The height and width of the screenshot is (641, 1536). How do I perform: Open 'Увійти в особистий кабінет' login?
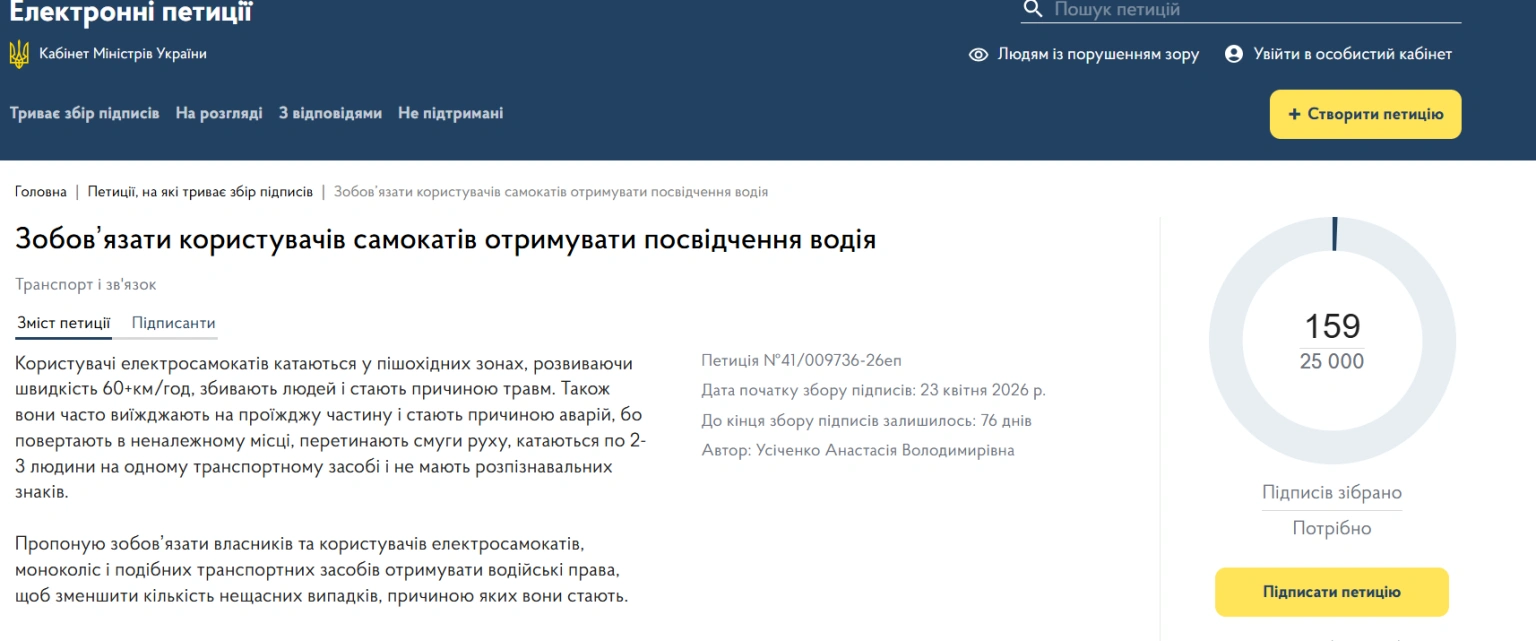tap(1353, 54)
